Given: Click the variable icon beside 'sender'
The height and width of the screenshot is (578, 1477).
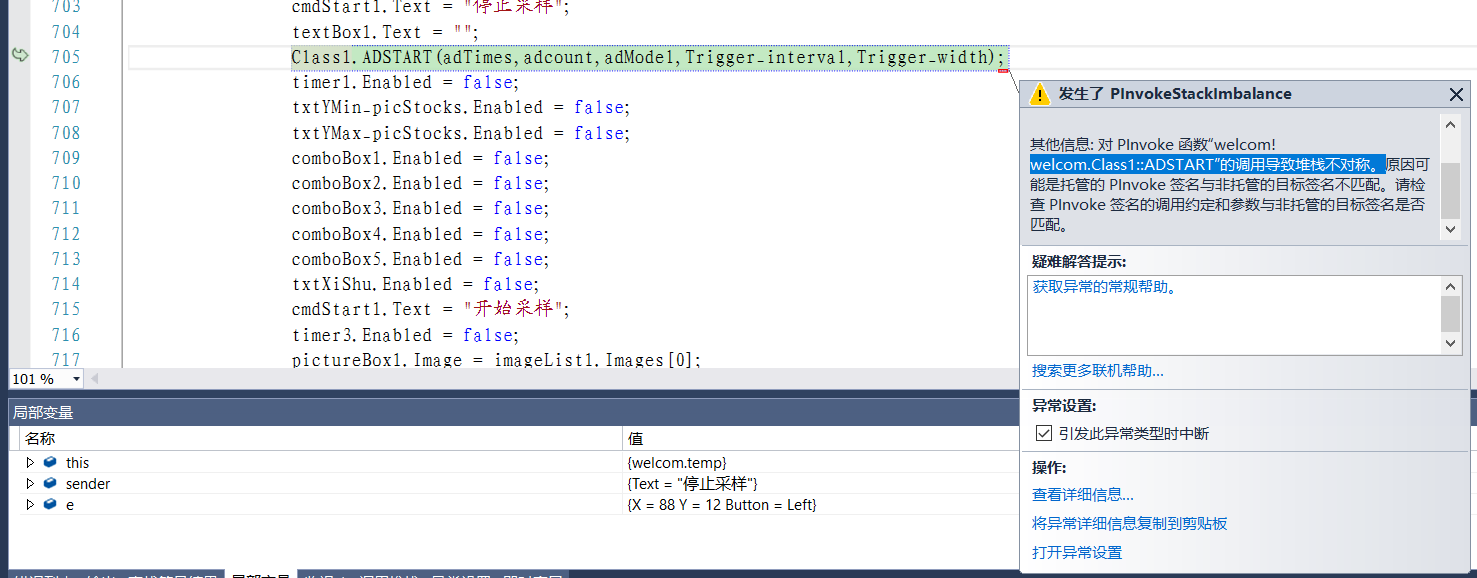Looking at the screenshot, I should [50, 483].
